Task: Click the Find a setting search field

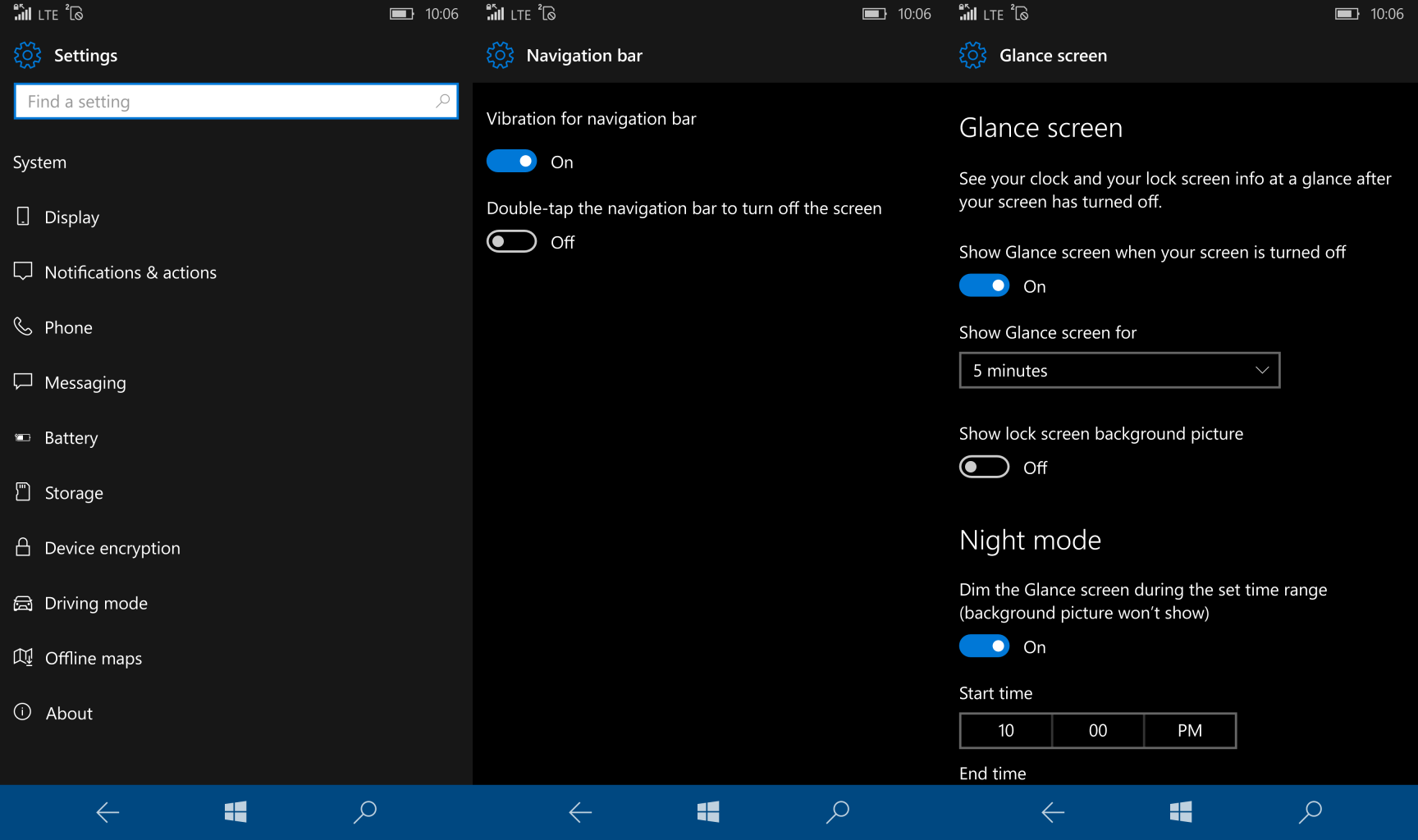Action: [236, 101]
